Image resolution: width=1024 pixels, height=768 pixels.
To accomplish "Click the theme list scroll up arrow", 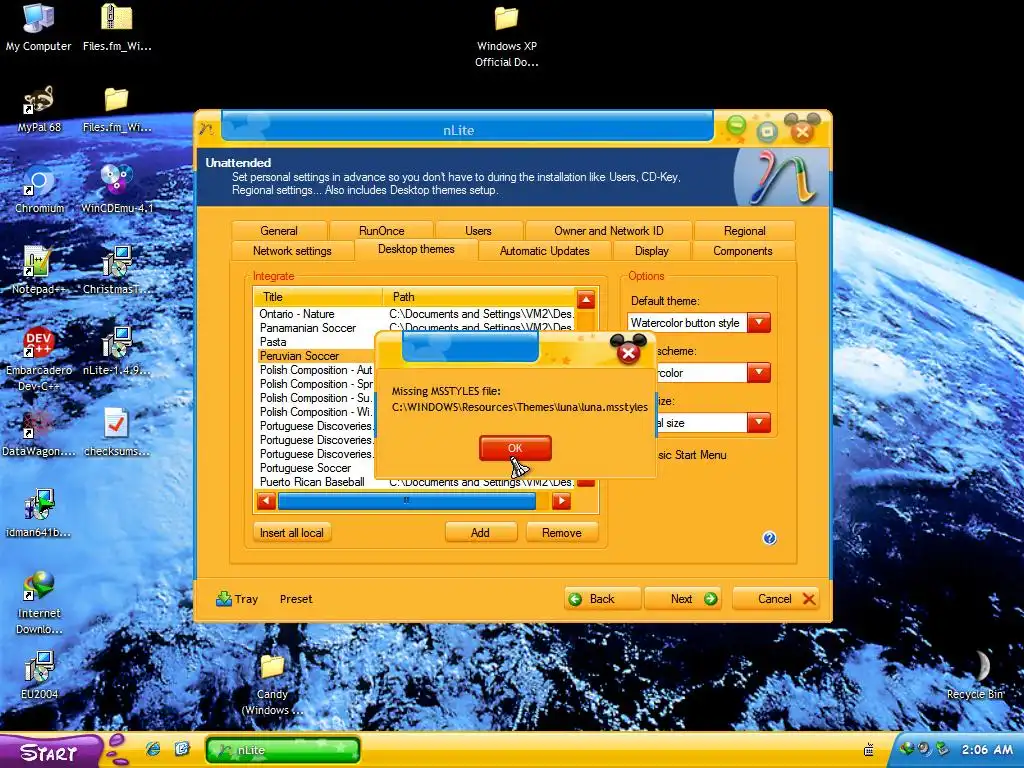I will (x=586, y=300).
